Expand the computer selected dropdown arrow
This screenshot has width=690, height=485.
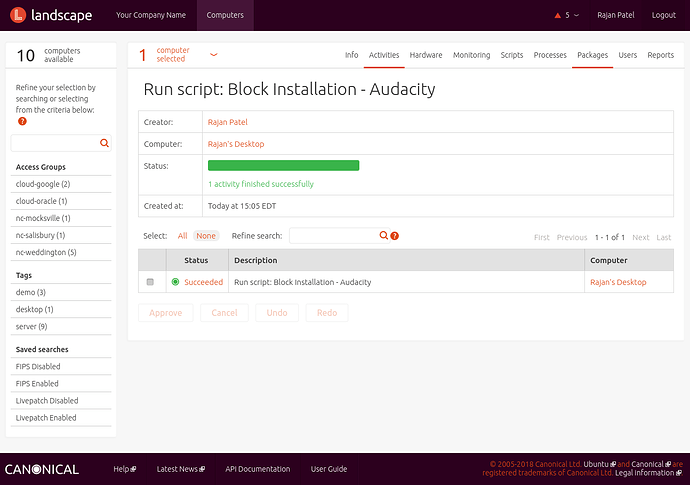(213, 55)
